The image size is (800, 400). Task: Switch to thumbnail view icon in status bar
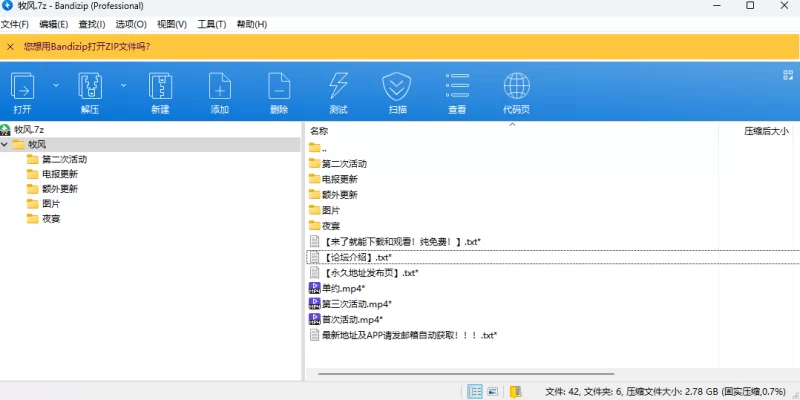pyautogui.click(x=492, y=391)
